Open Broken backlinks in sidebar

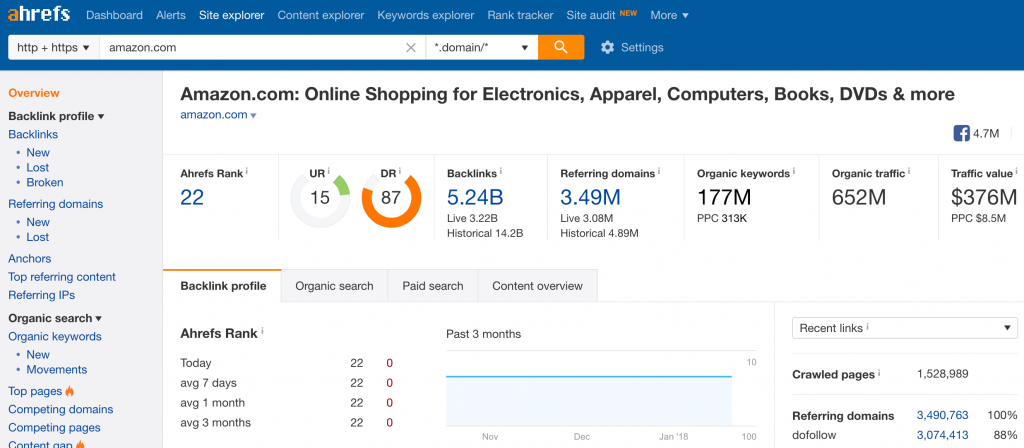45,183
